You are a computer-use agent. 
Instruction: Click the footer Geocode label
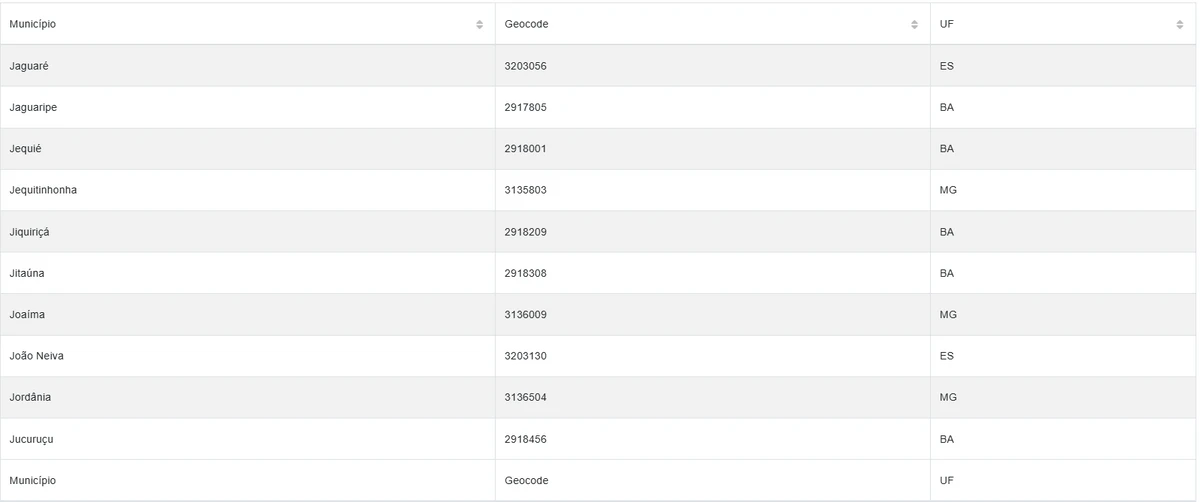526,480
